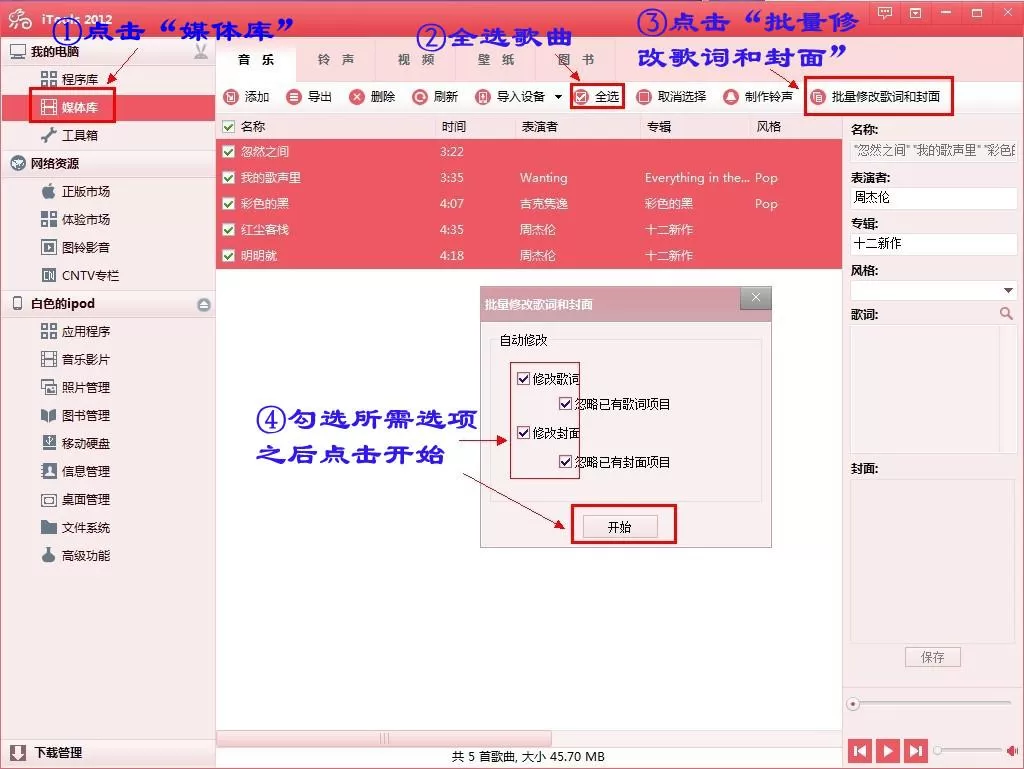
Task: Uncheck the song 彩色的黑
Action: (x=229, y=204)
